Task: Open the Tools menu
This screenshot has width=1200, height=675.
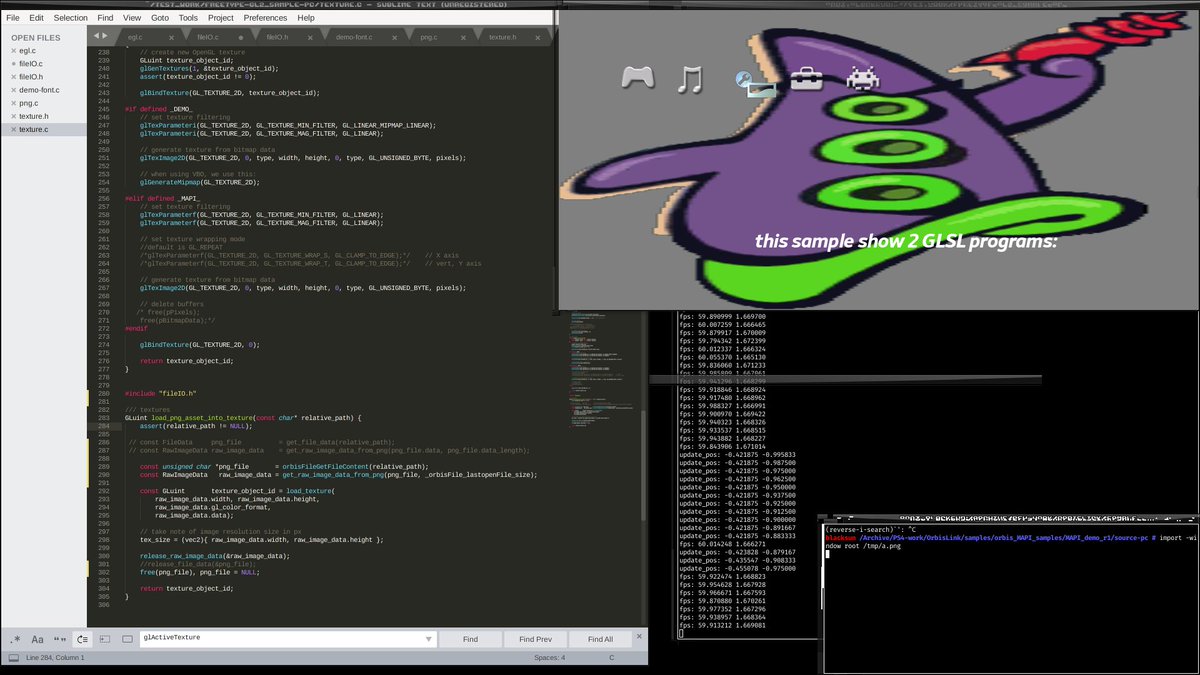Action: coord(188,18)
